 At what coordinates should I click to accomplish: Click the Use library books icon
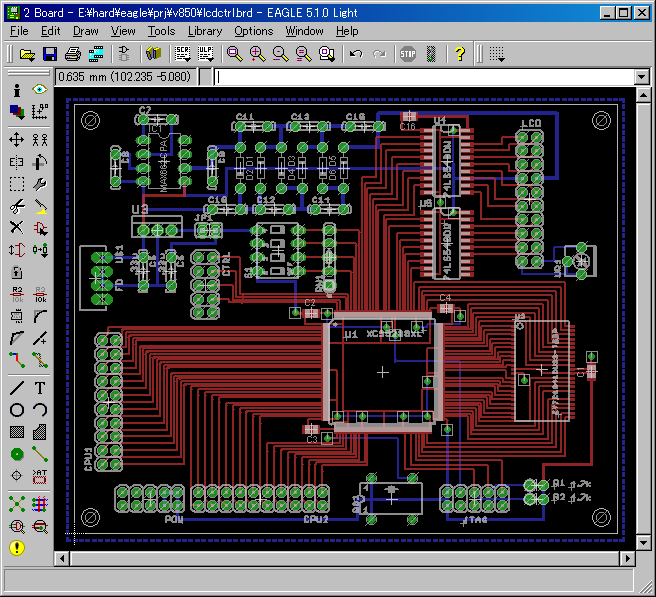[154, 54]
